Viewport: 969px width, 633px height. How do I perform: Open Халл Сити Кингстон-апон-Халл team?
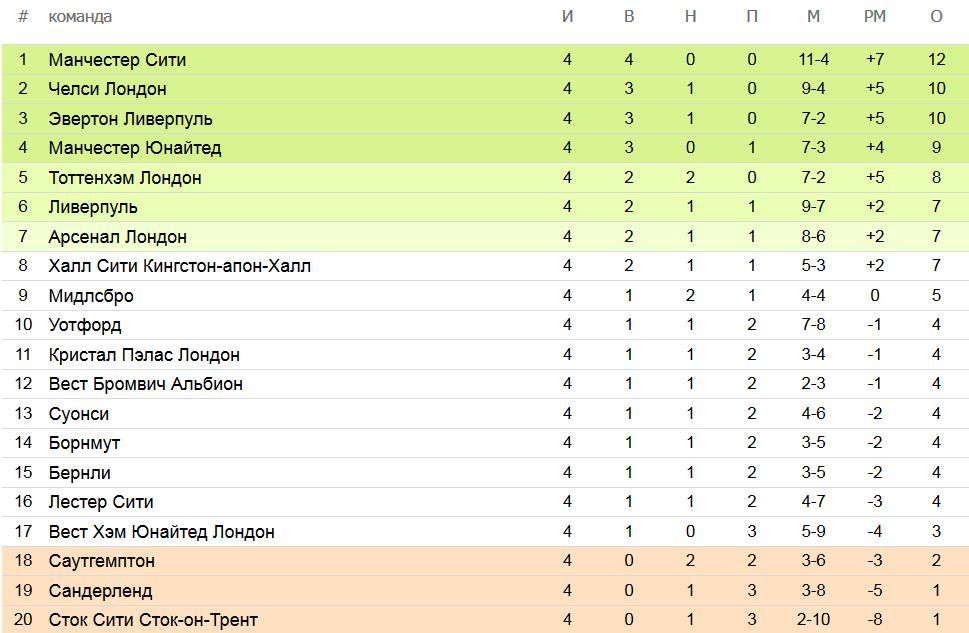tap(179, 266)
